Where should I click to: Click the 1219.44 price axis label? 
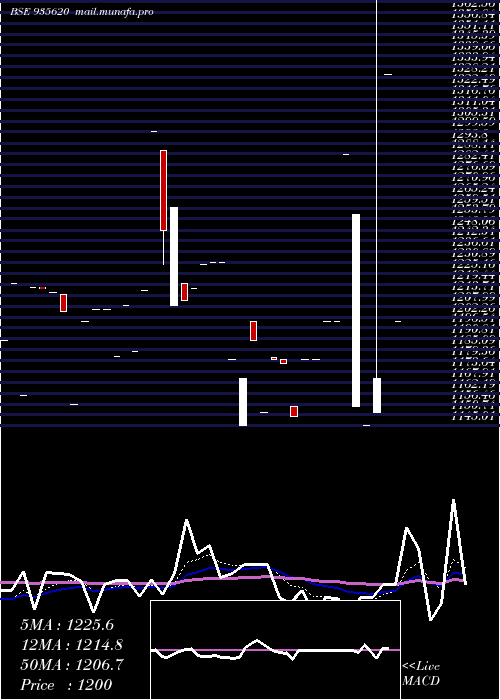(475, 278)
